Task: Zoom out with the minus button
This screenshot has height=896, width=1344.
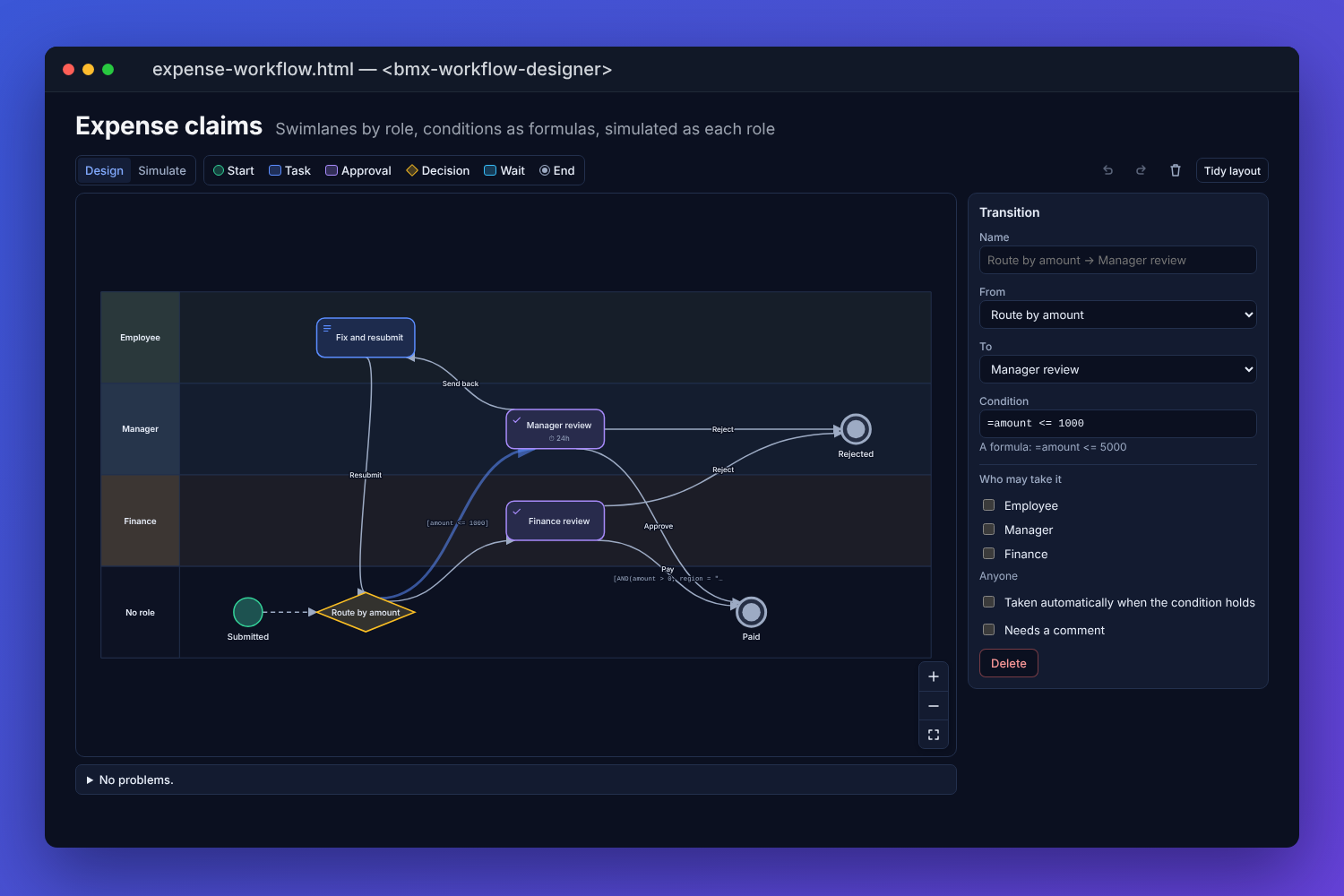Action: pyautogui.click(x=934, y=706)
